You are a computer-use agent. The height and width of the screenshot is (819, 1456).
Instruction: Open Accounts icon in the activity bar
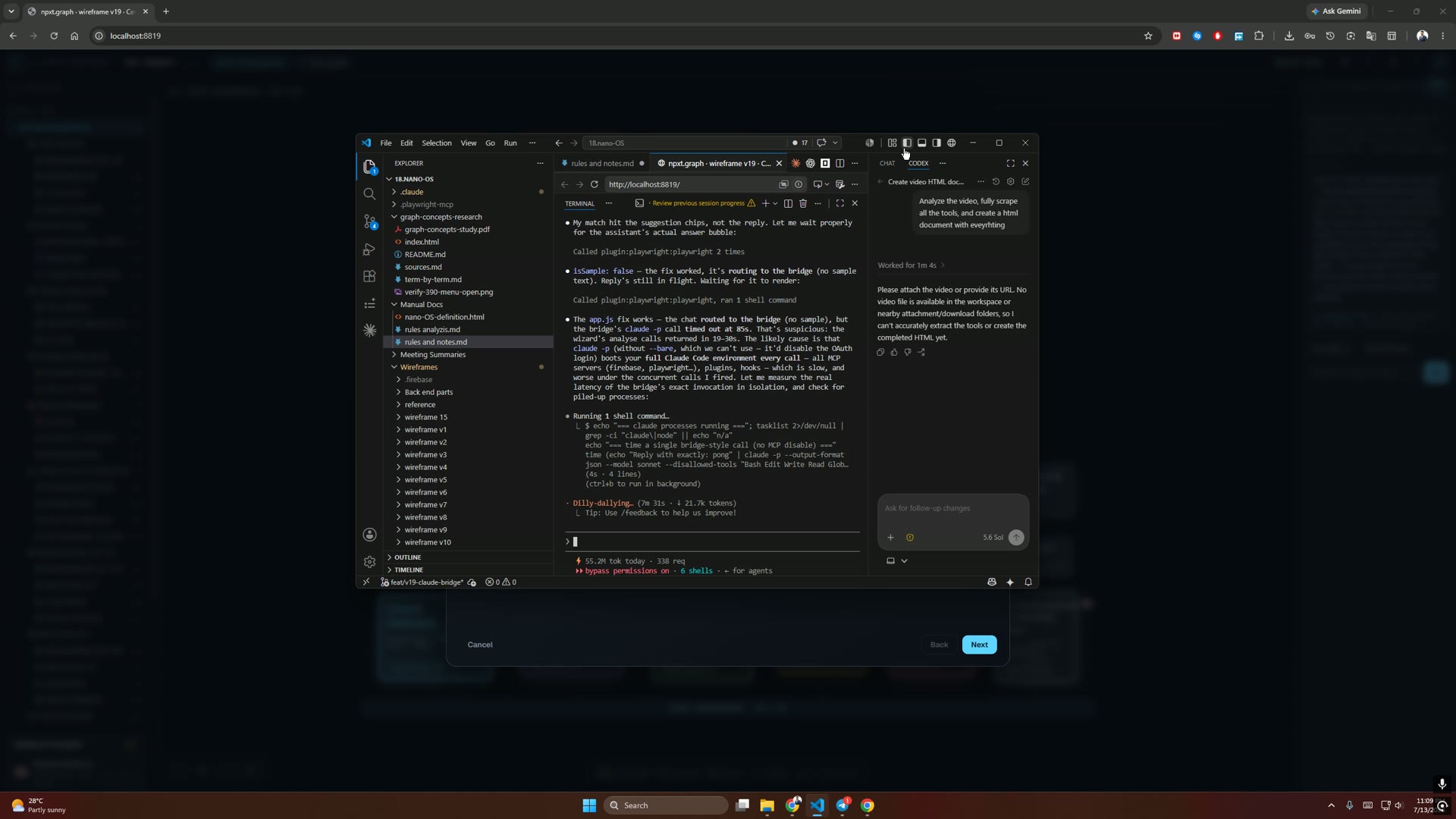coord(369,535)
